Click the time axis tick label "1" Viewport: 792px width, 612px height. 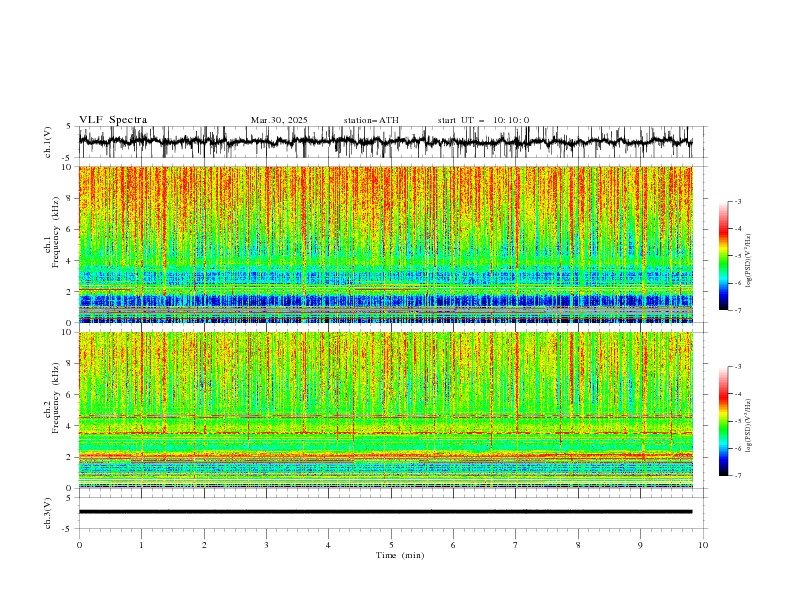coord(141,545)
